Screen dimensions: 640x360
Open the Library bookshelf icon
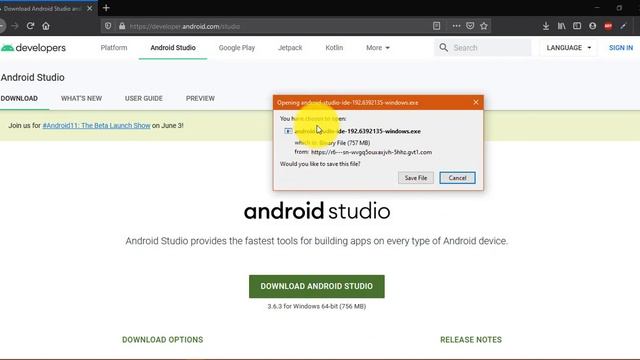[562, 26]
